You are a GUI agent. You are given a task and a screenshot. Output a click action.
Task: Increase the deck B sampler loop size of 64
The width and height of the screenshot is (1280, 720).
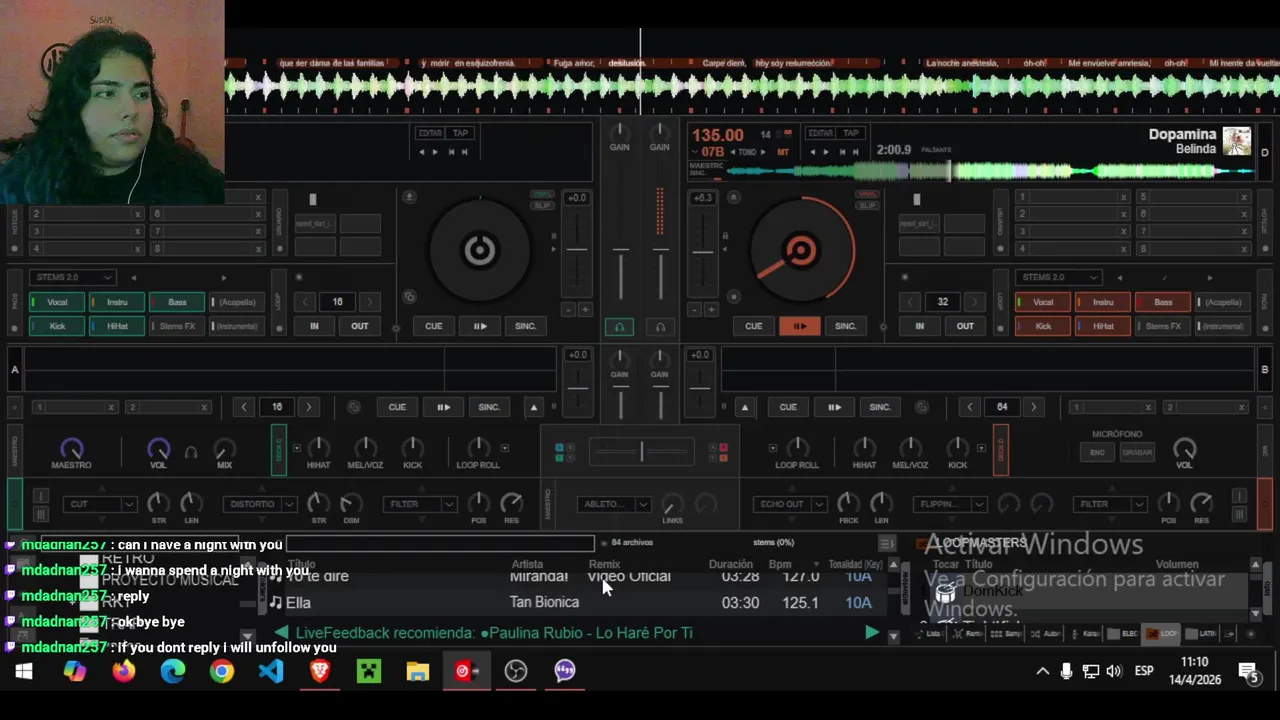tap(1033, 407)
